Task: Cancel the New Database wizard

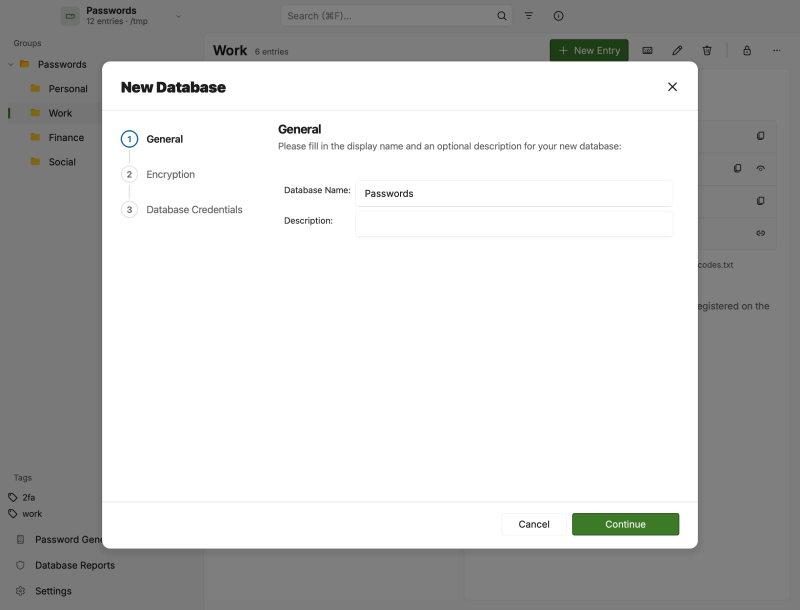Action: coord(534,524)
